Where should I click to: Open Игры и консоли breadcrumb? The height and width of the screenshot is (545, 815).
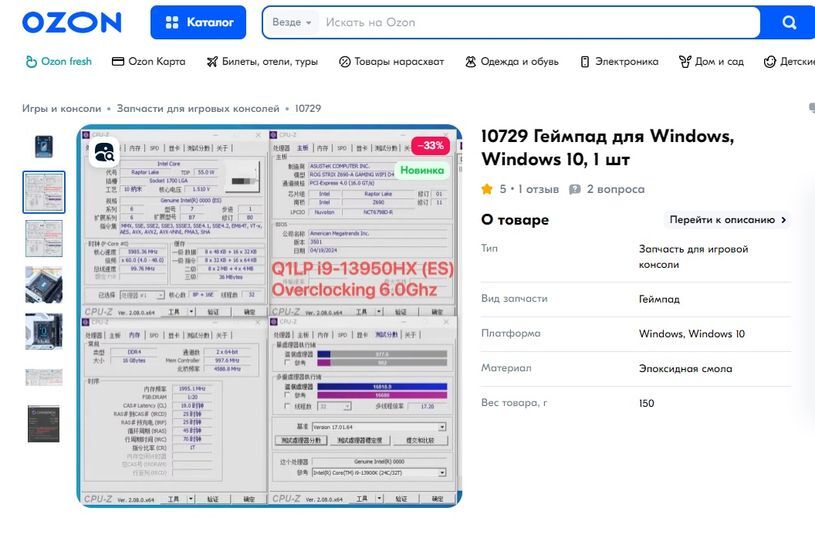[61, 108]
